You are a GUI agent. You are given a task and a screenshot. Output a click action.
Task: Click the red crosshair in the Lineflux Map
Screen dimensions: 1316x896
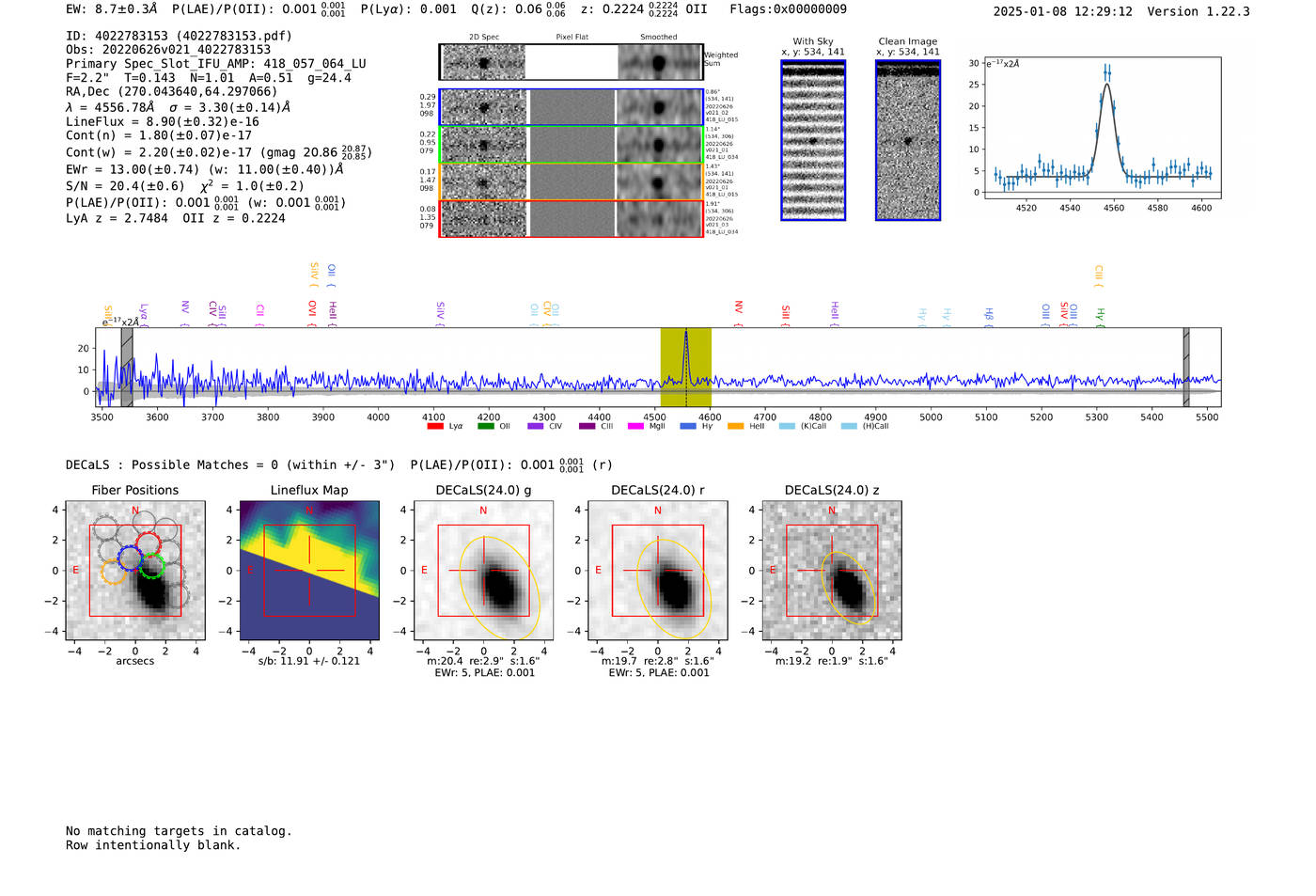pos(309,570)
